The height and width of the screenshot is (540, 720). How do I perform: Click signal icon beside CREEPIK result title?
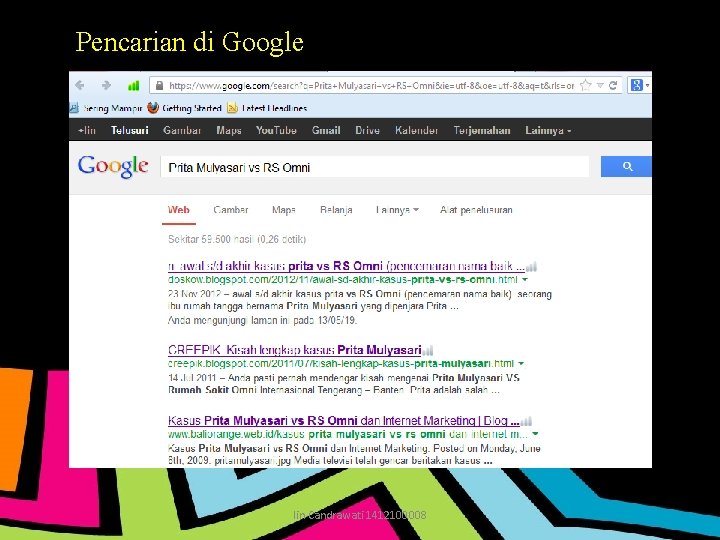[x=428, y=351]
